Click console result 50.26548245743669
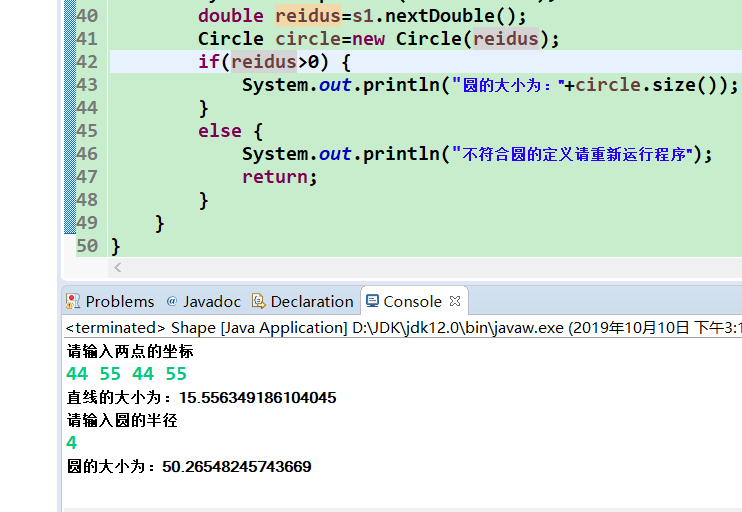This screenshot has height=512, width=742. [237, 467]
